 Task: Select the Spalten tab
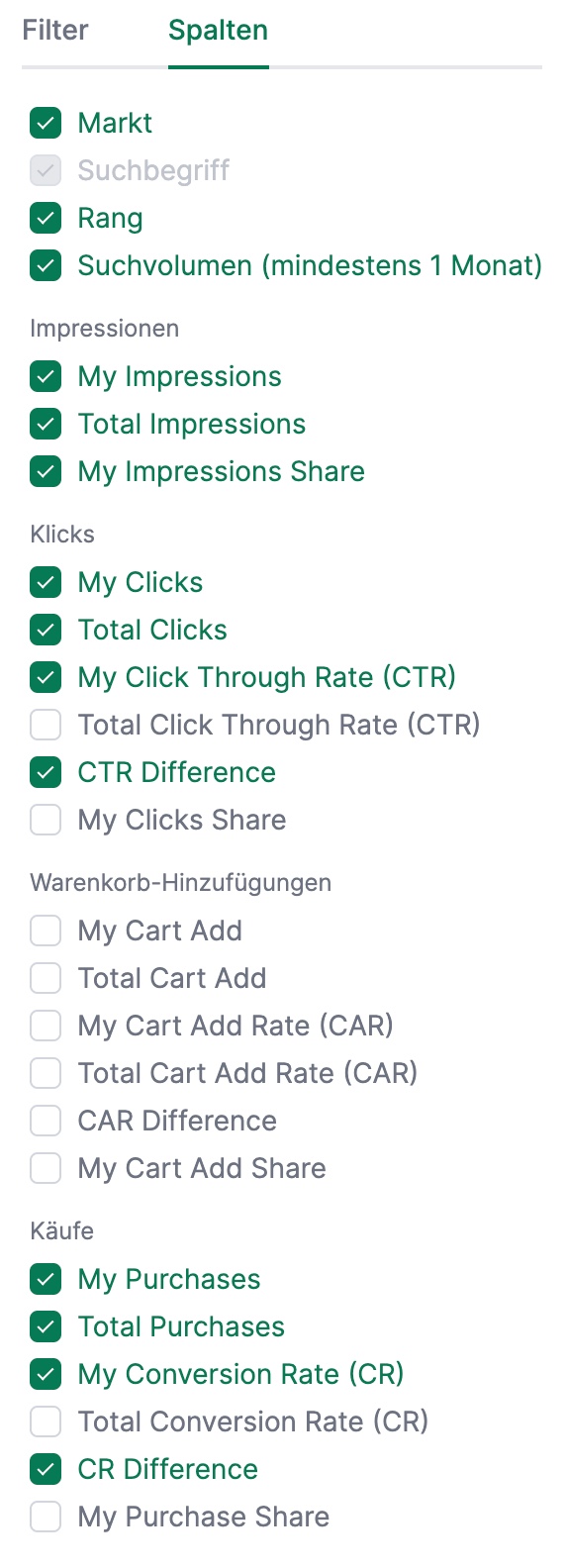point(218,31)
